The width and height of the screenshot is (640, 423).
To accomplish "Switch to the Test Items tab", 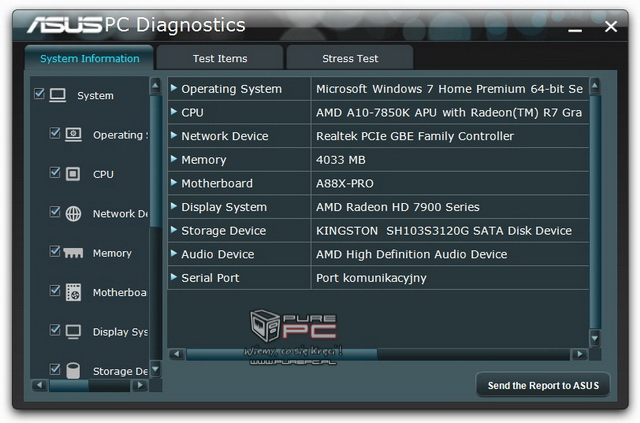I will (x=219, y=58).
